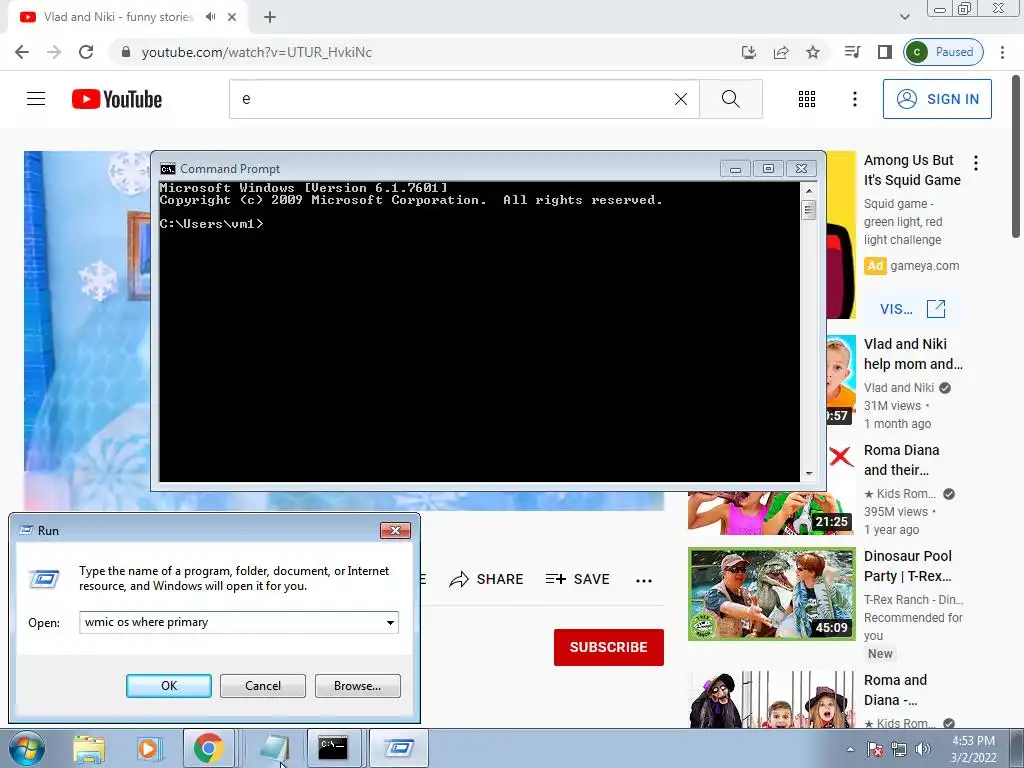Viewport: 1024px width, 768px height.
Task: Go to the YouTube home logo
Action: 117,99
